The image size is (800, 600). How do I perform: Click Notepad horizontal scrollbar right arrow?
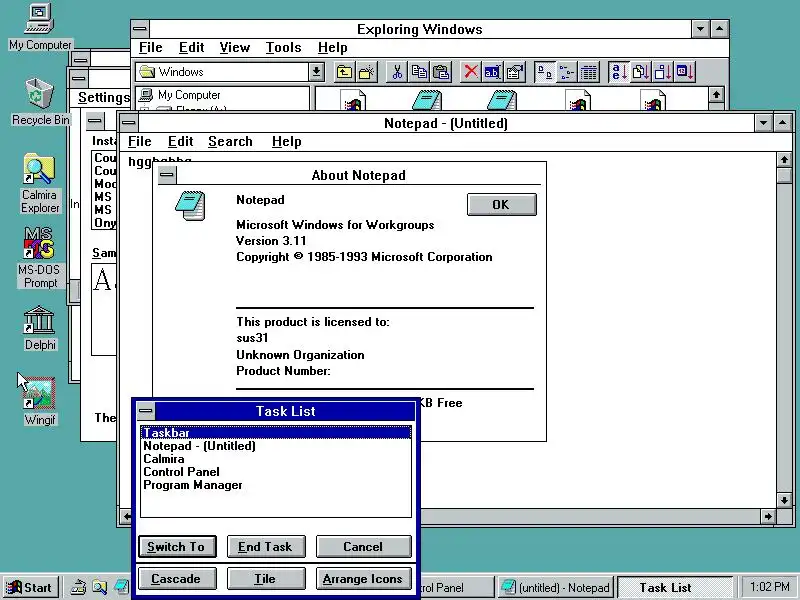768,516
